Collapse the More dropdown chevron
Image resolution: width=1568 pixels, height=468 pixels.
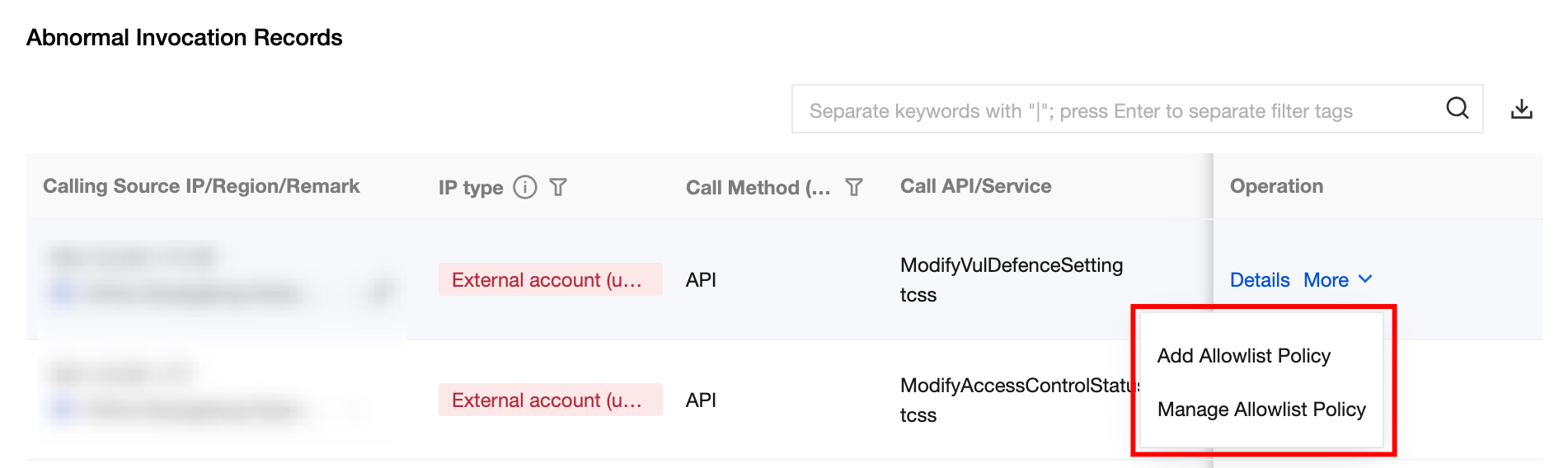pos(1365,279)
